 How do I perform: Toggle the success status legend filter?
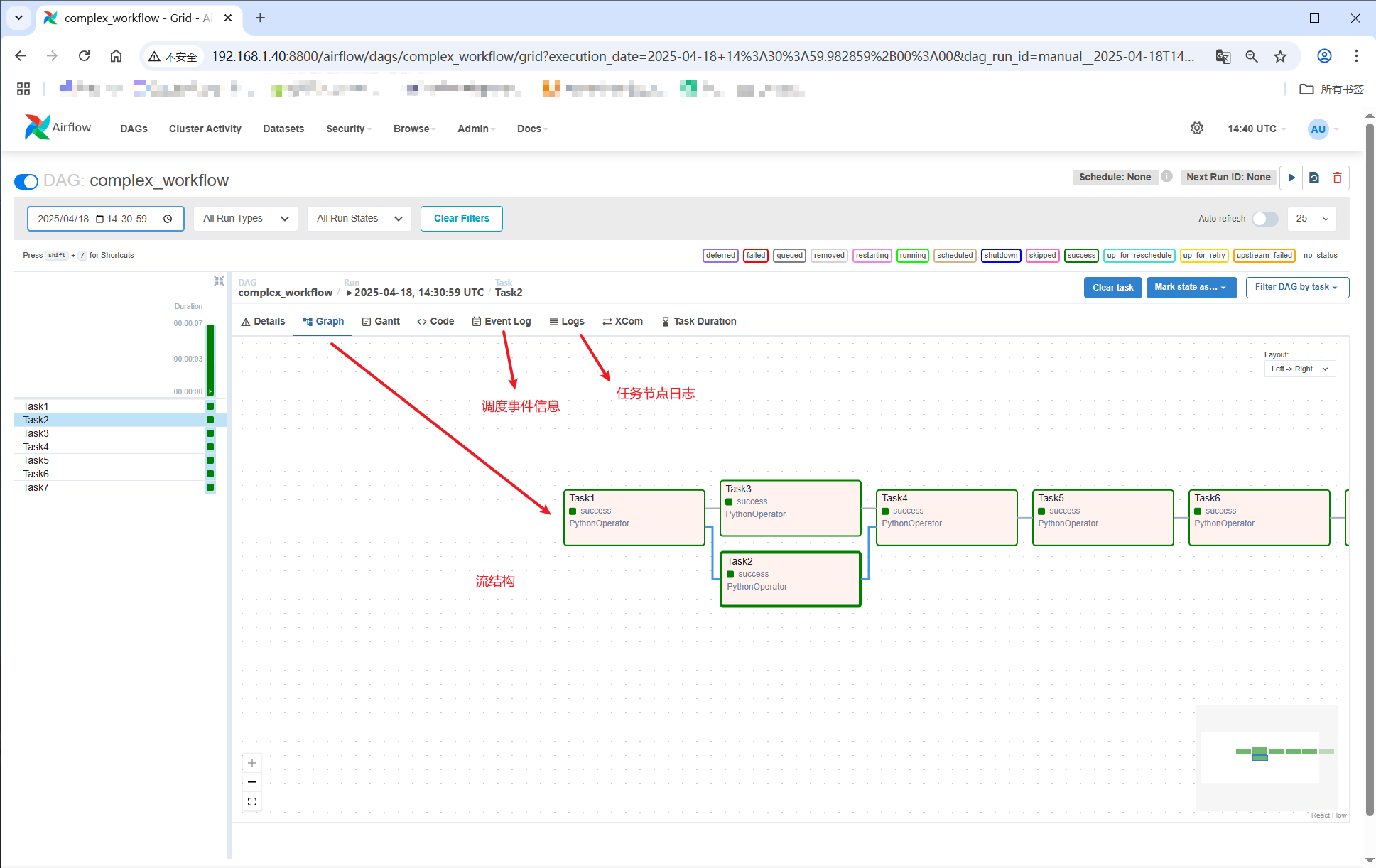point(1081,256)
